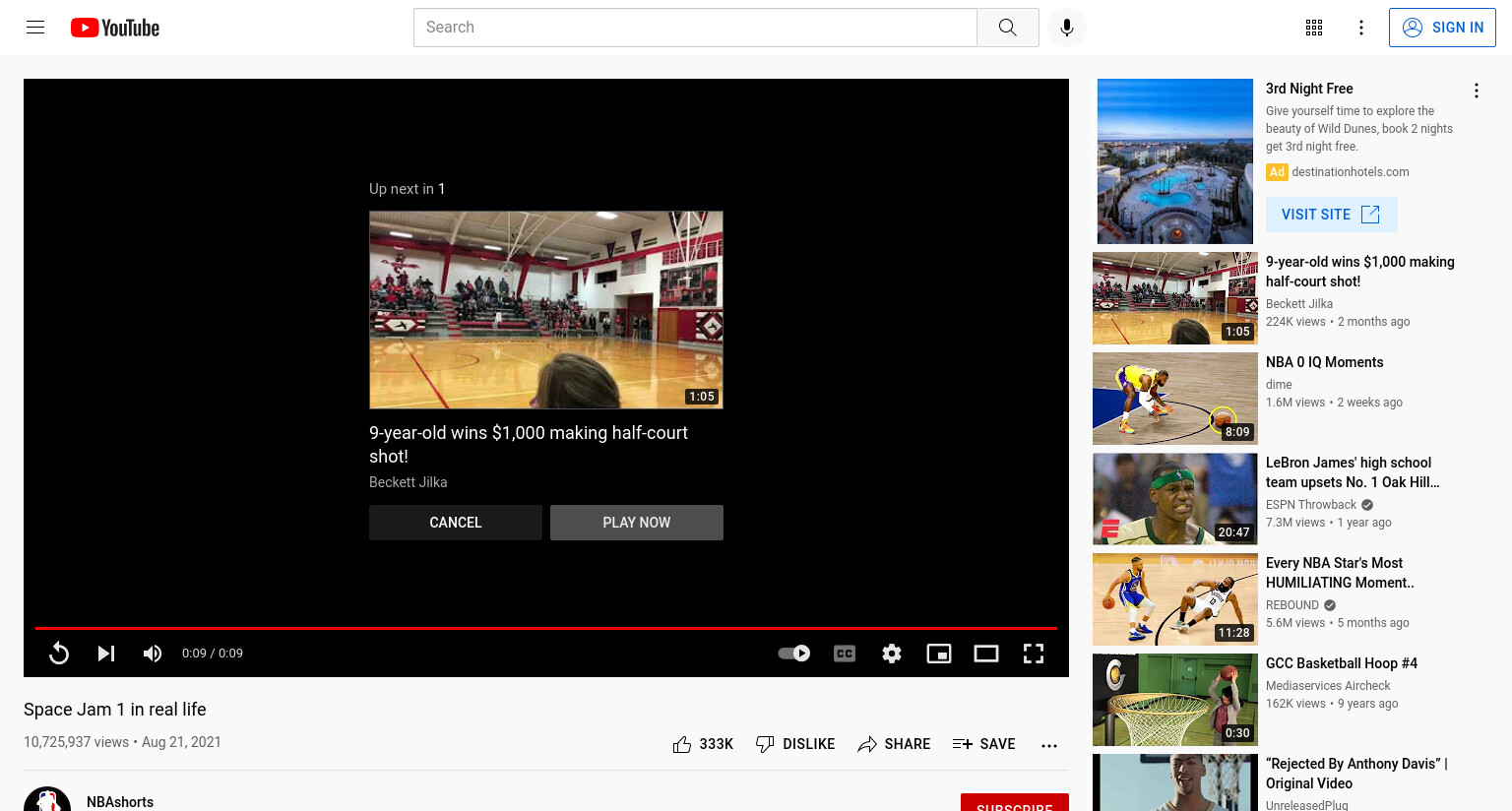Click the search magnifier button
This screenshot has height=811, width=1512.
click(1007, 28)
